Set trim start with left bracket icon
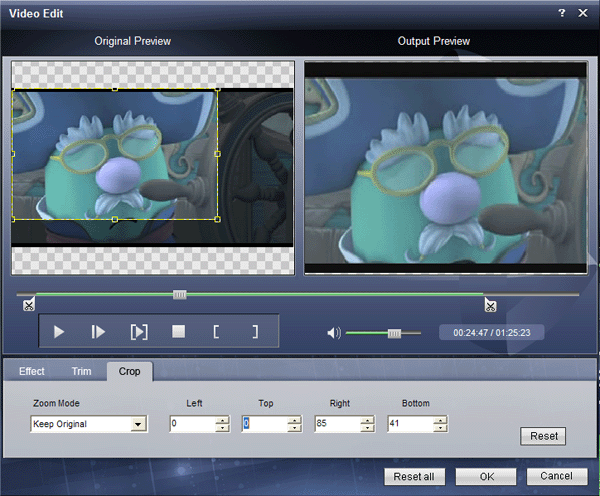 pyautogui.click(x=216, y=332)
